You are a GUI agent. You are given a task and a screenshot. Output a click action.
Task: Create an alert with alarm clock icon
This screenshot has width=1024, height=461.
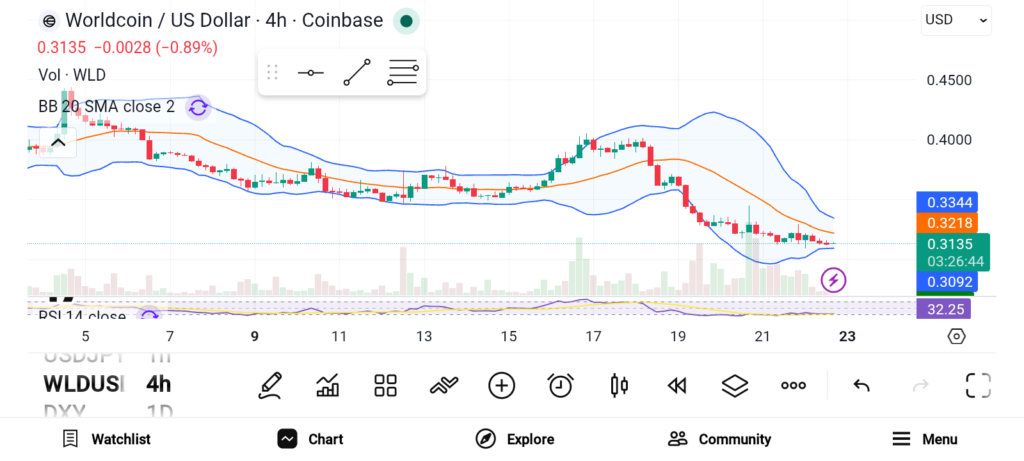[x=560, y=385]
